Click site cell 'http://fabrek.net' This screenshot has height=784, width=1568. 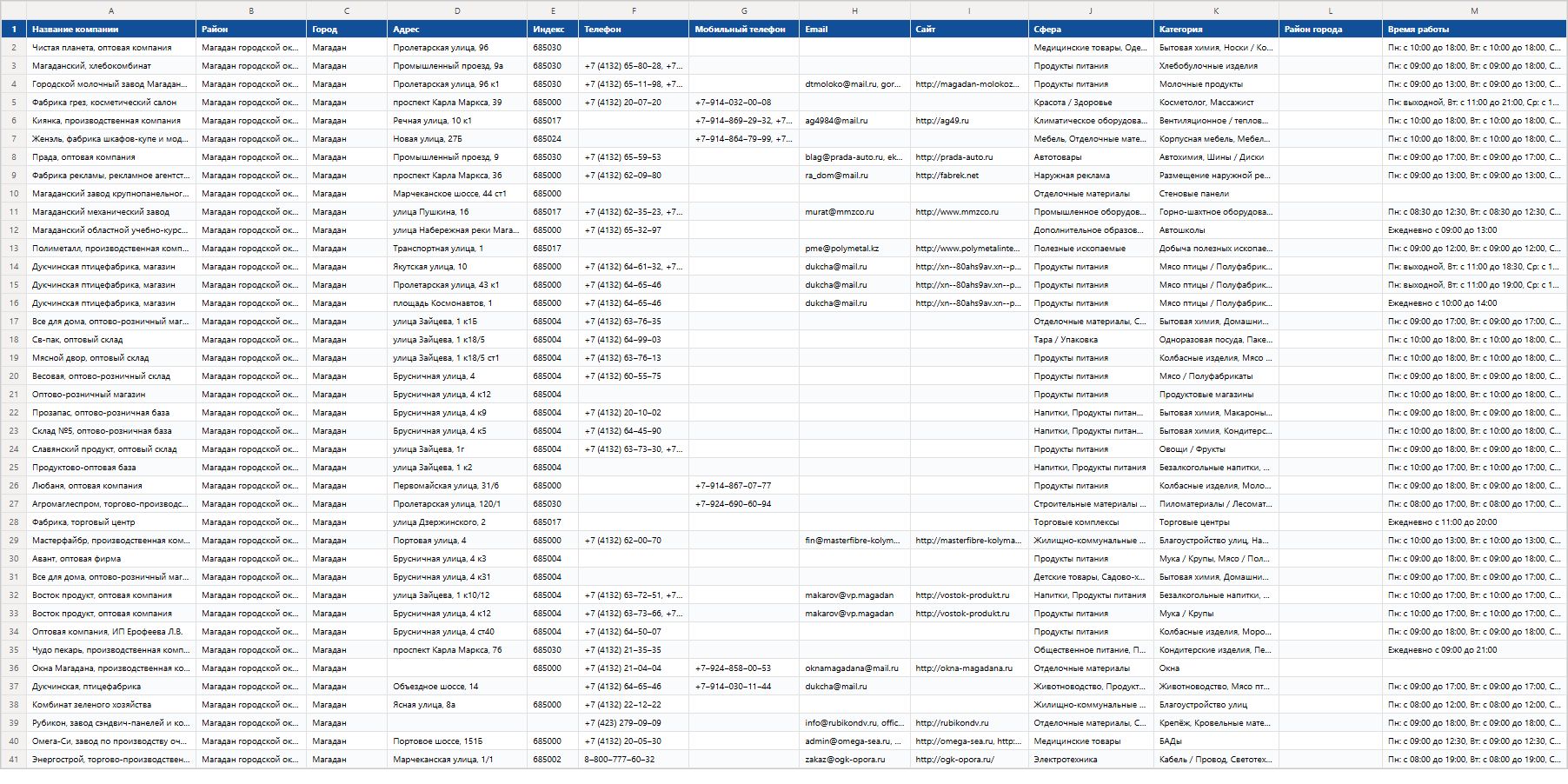969,176
